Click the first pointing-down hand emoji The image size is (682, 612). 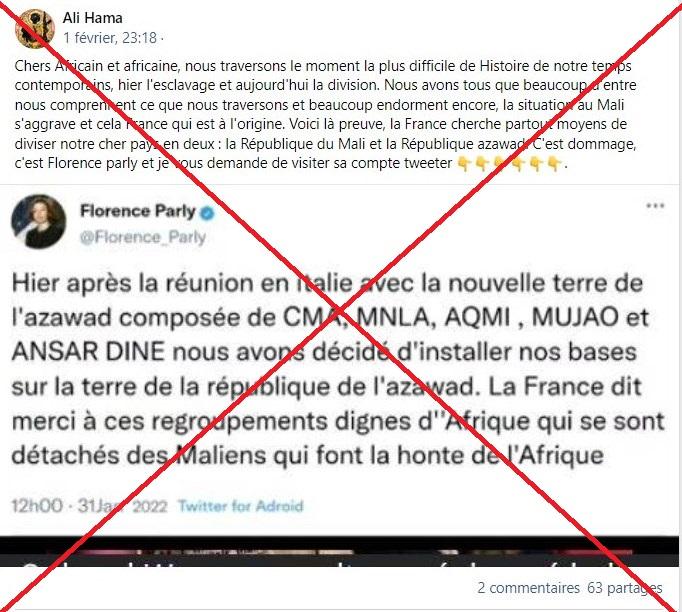(x=465, y=164)
